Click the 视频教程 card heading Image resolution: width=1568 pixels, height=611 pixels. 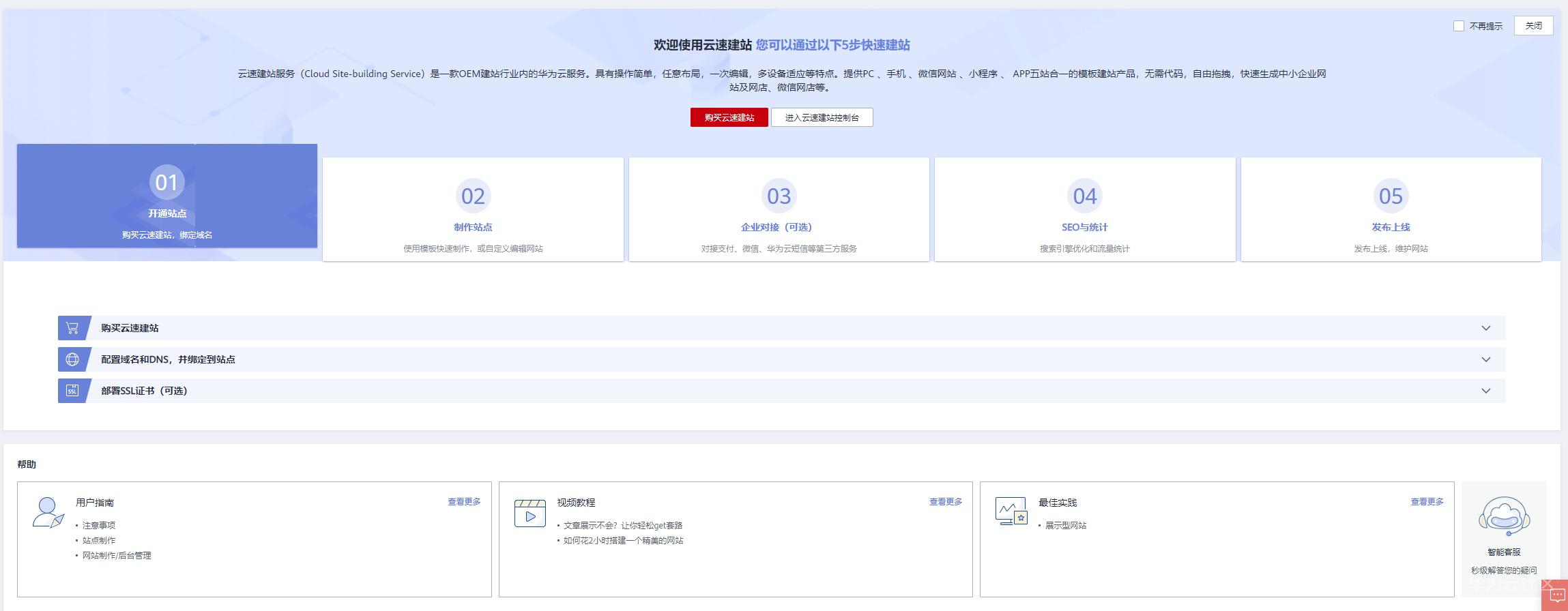pos(576,503)
